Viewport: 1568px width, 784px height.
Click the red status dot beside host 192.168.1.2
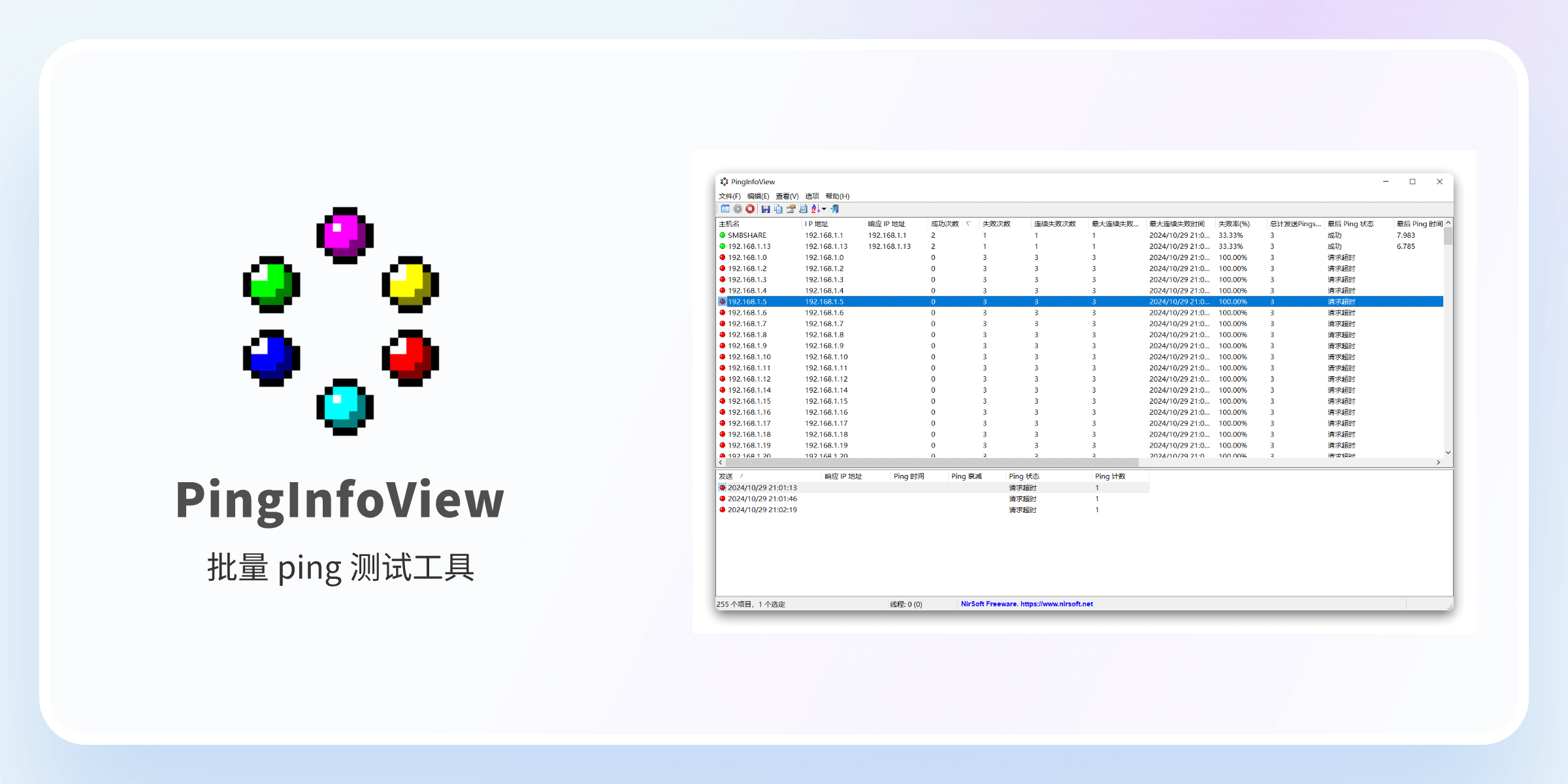click(x=723, y=269)
